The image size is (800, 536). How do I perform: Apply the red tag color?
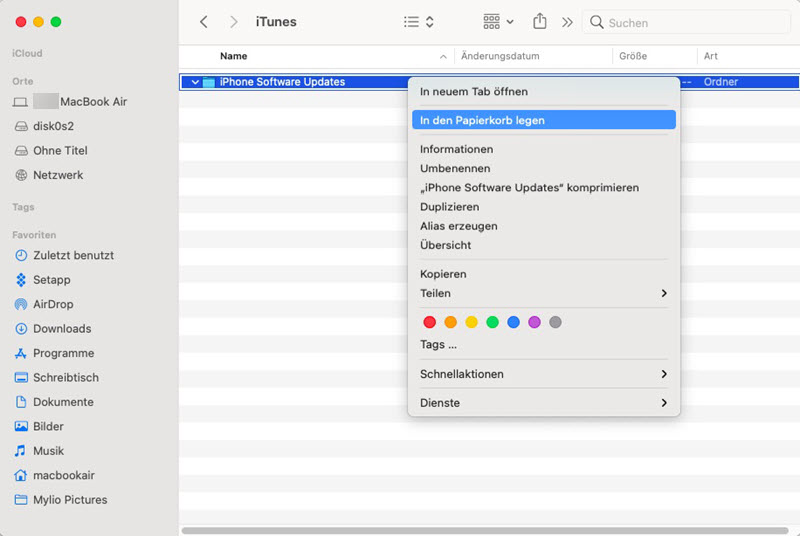point(430,322)
